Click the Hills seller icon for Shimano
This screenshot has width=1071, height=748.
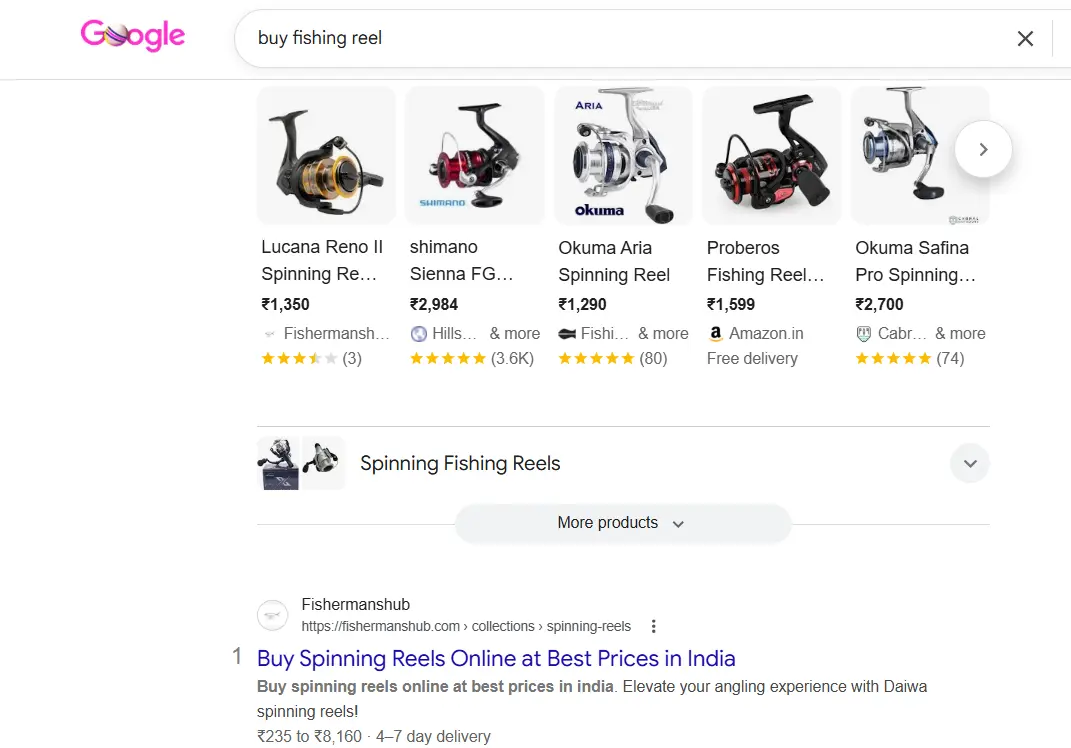pyautogui.click(x=419, y=334)
